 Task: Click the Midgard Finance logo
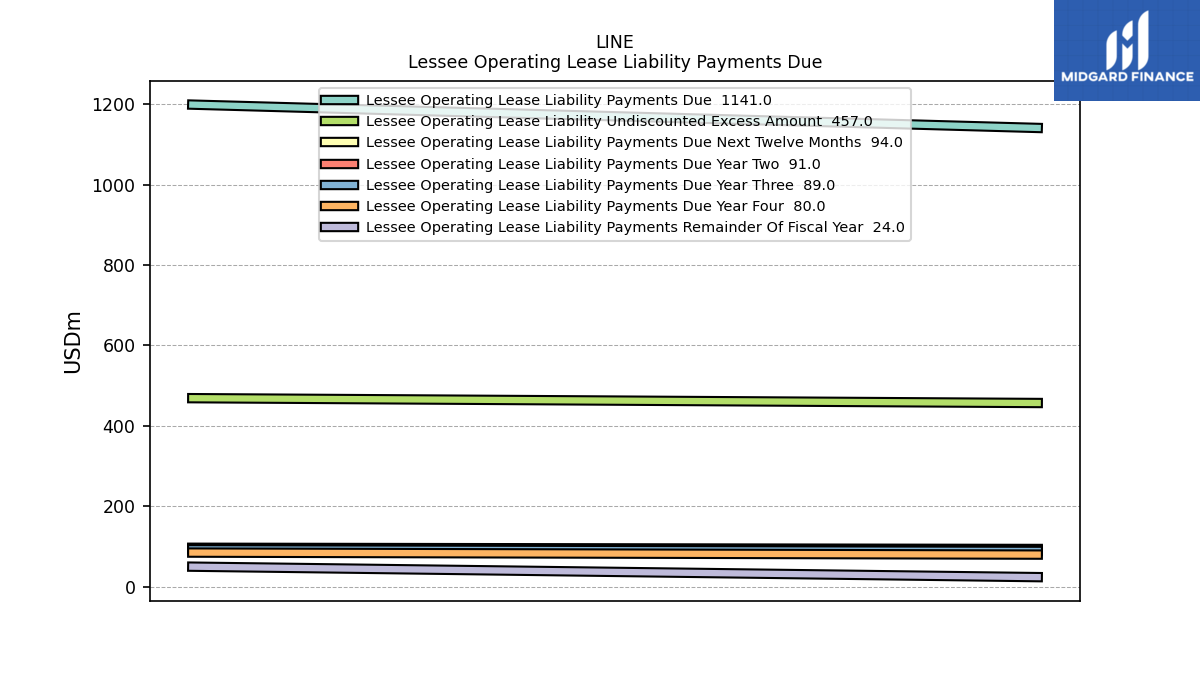click(1127, 50)
